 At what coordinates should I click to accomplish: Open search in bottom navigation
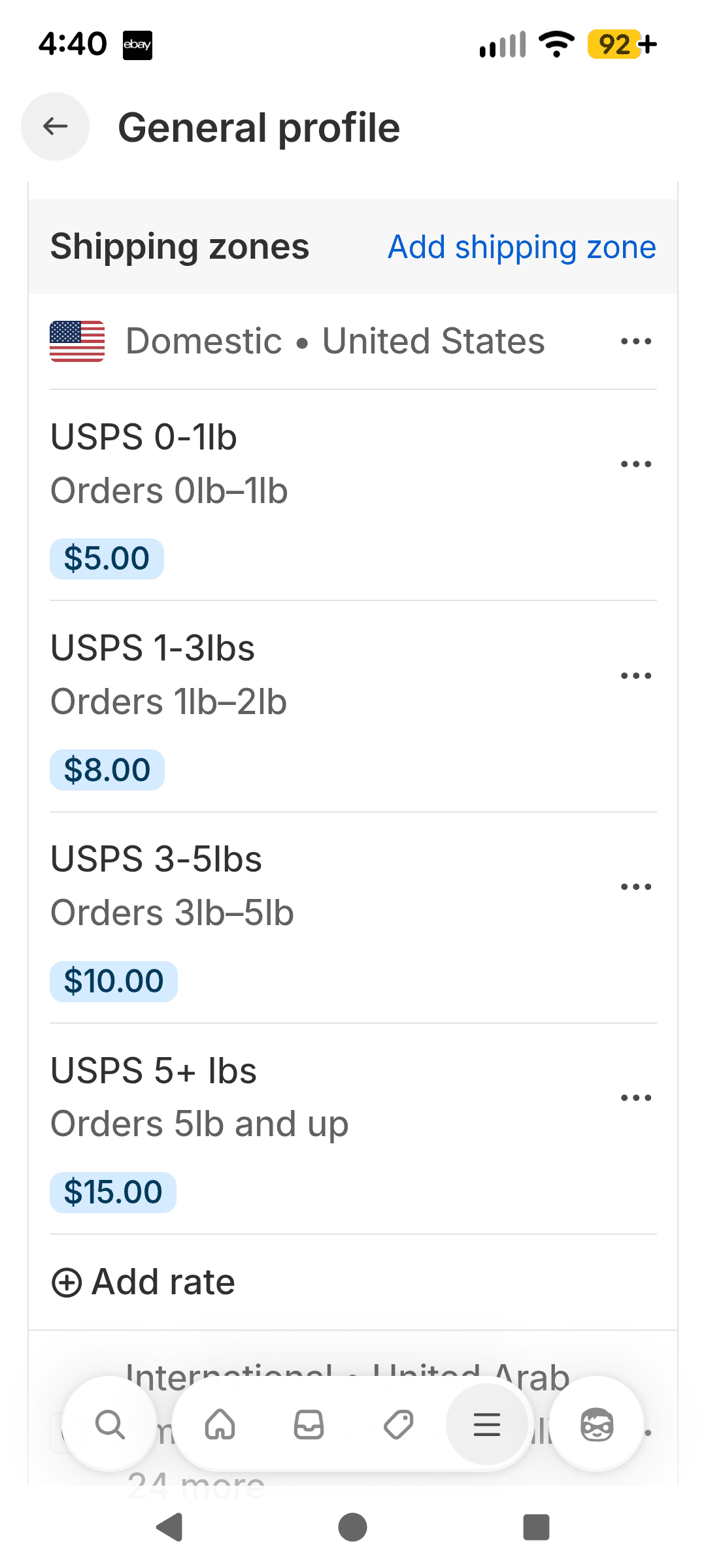110,1424
